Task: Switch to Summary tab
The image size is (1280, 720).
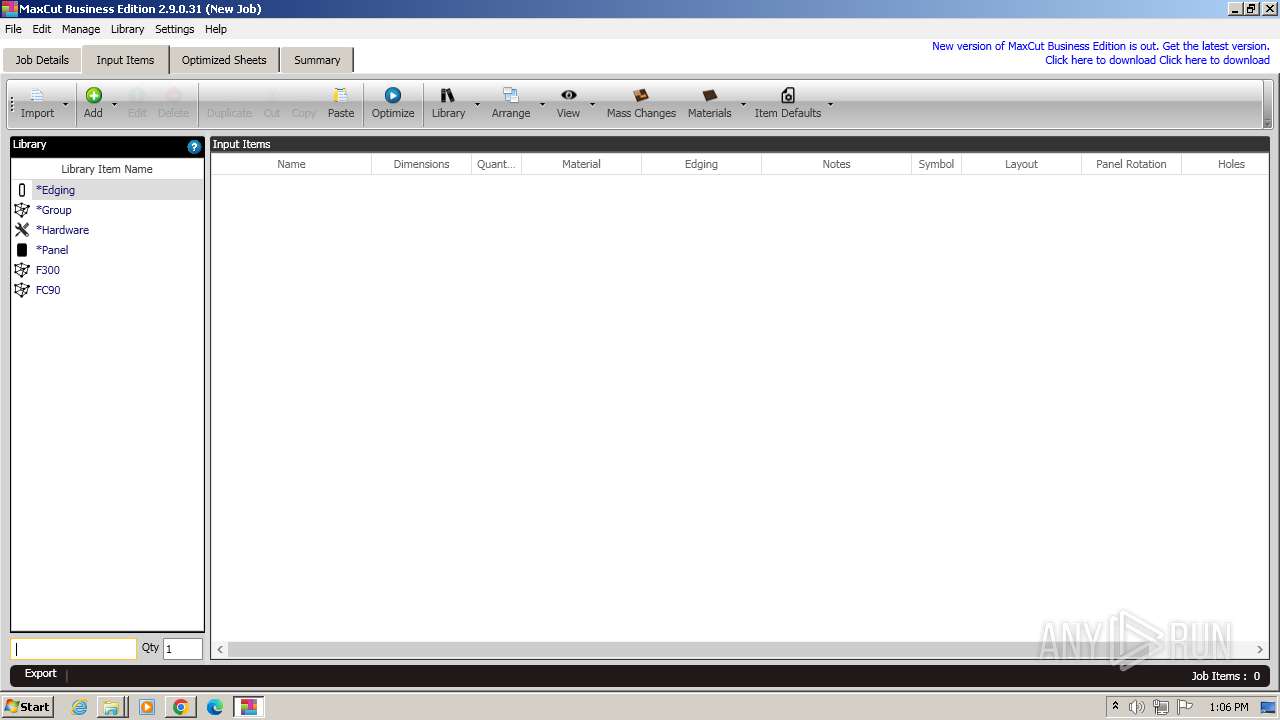Action: point(317,60)
